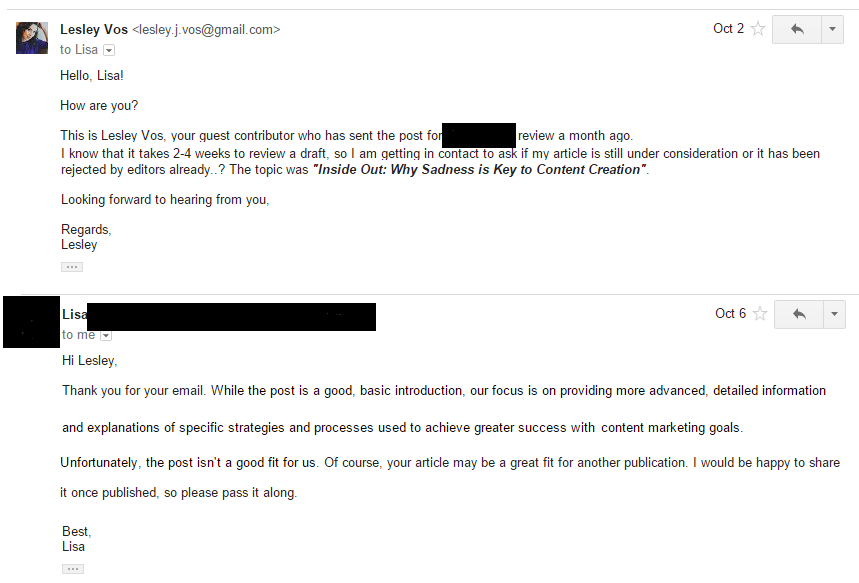Click the bold 'Inside Out' article title
Image resolution: width=859 pixels, height=583 pixels.
(x=479, y=169)
